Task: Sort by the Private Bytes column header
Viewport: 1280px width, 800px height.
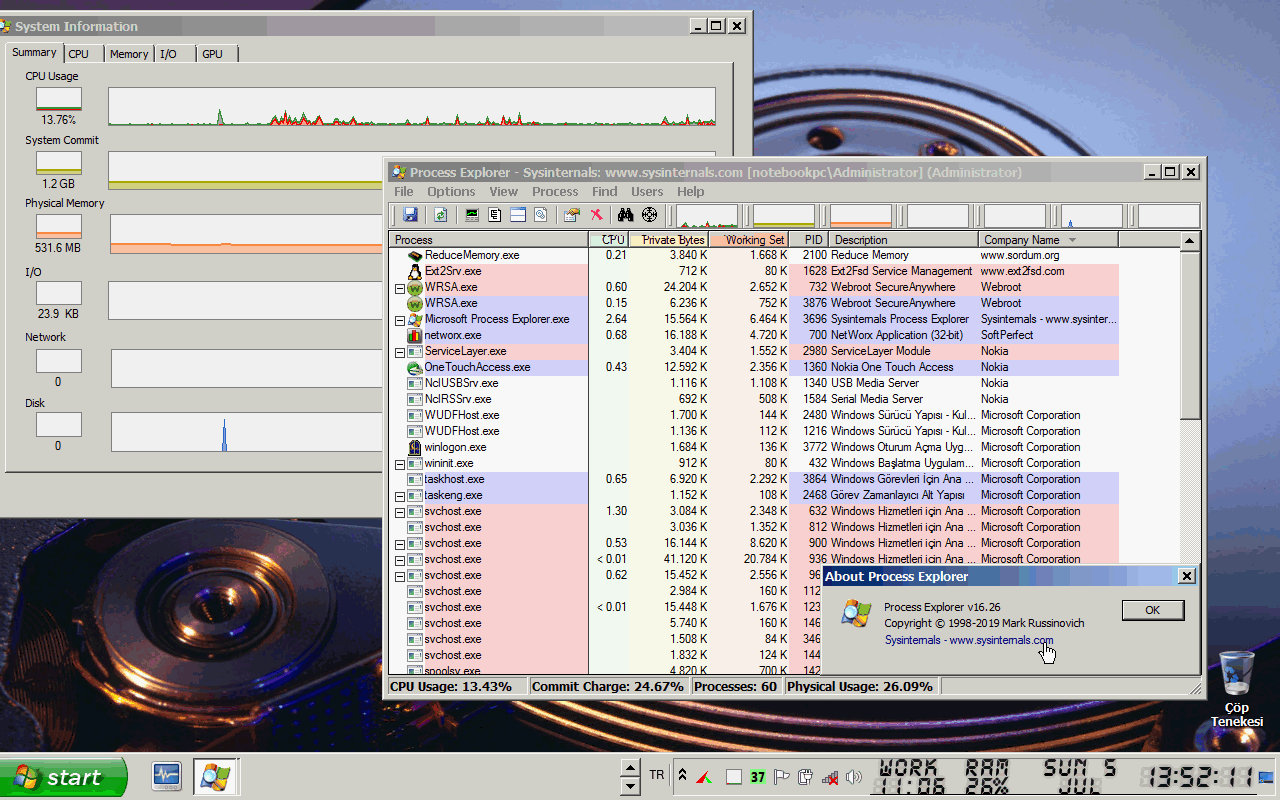Action: [x=668, y=240]
